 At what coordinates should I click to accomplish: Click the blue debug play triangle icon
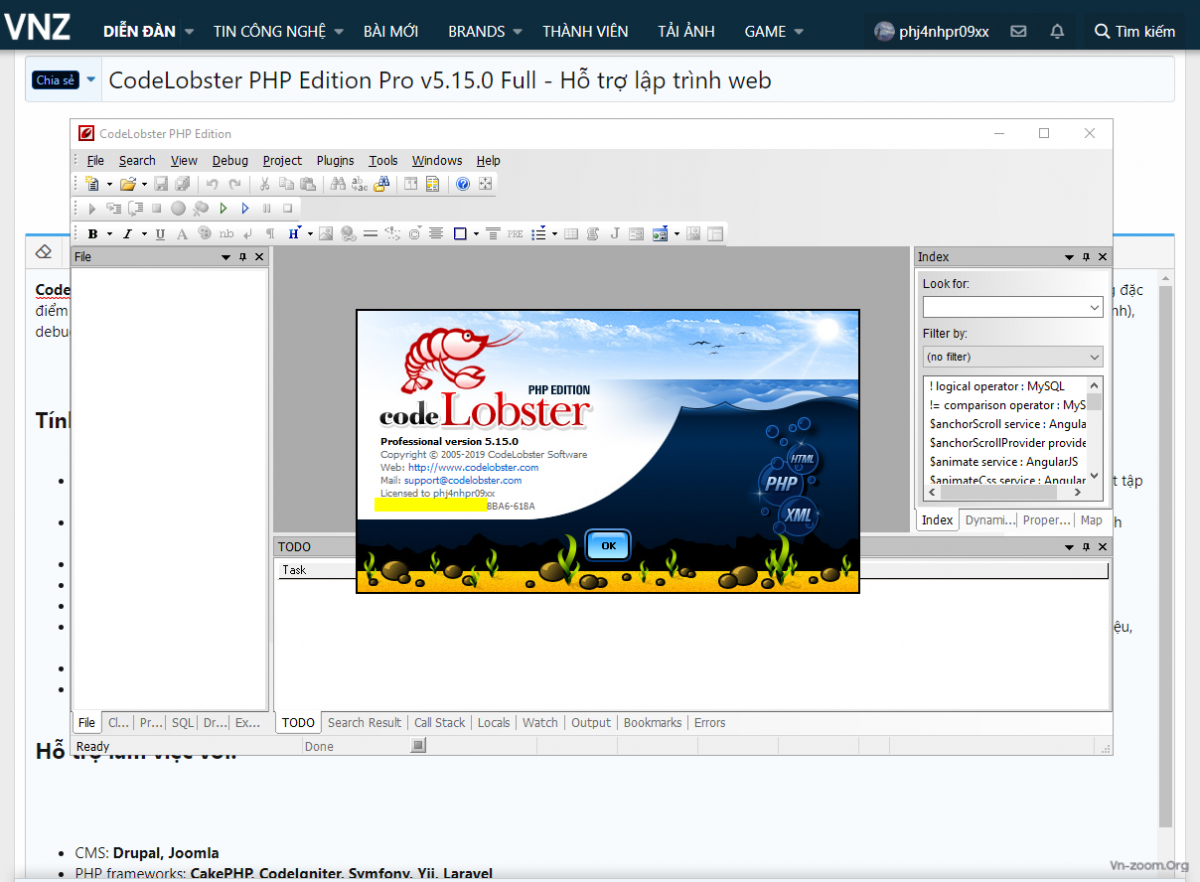coord(245,208)
